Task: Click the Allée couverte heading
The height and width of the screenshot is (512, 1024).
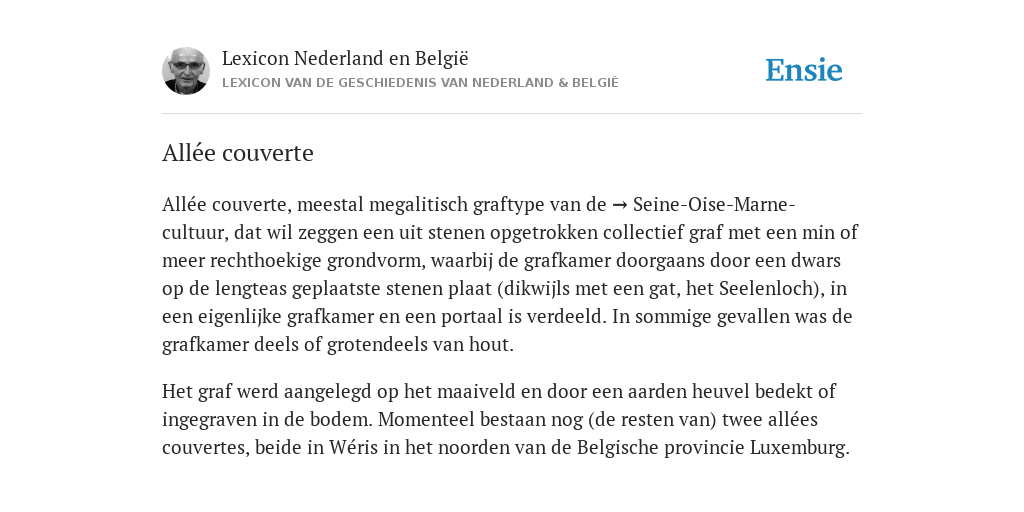Action: point(238,153)
